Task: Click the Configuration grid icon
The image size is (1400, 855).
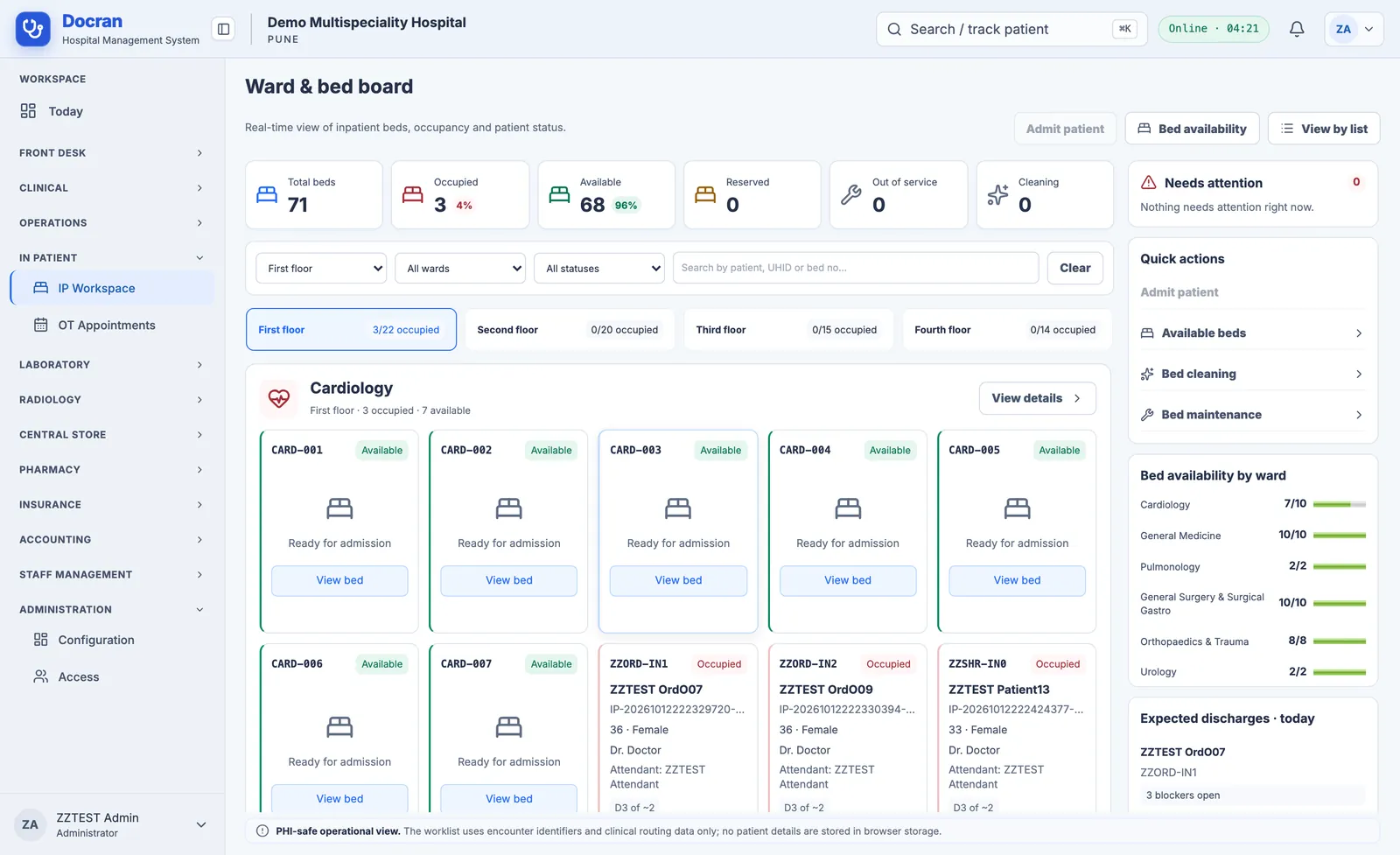Action: click(x=40, y=640)
